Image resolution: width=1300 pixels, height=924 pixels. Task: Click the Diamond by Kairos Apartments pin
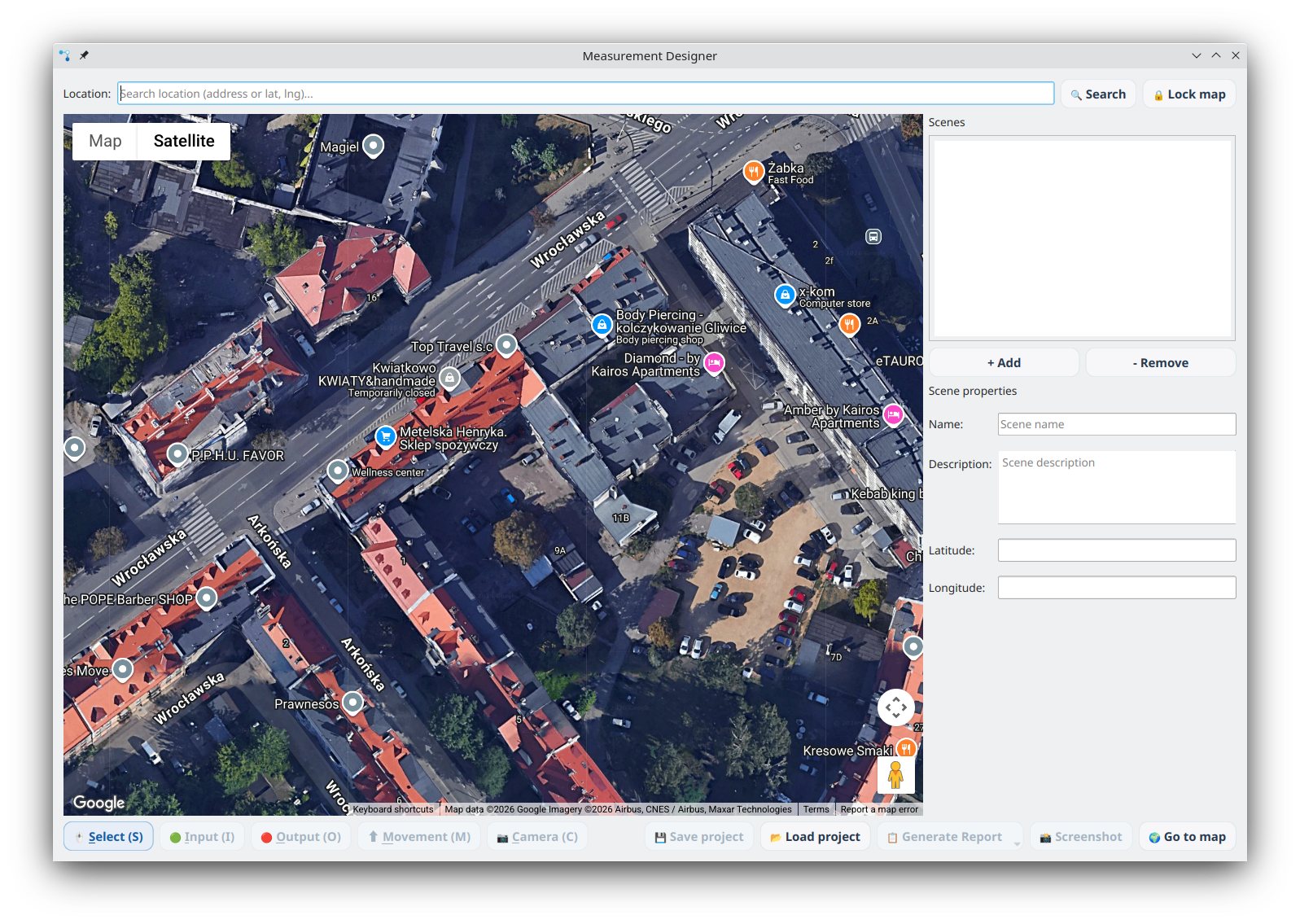(x=714, y=363)
